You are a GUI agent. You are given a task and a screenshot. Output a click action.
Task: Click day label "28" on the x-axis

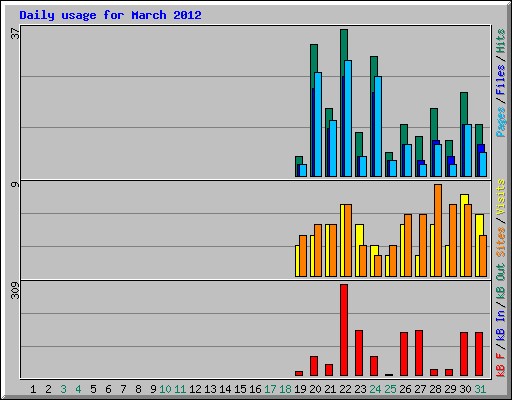435,389
